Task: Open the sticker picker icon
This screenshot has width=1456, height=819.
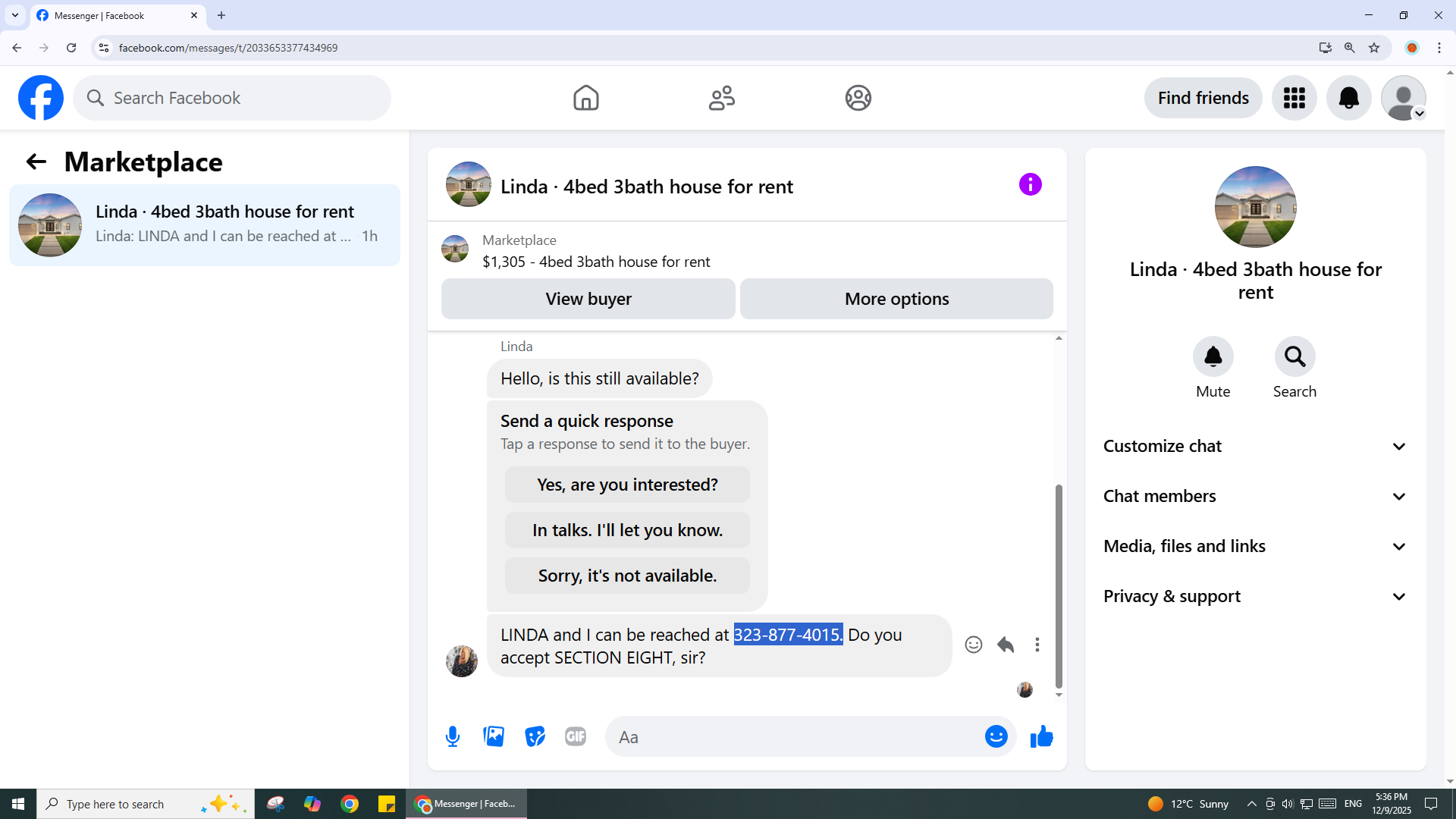Action: 535,736
